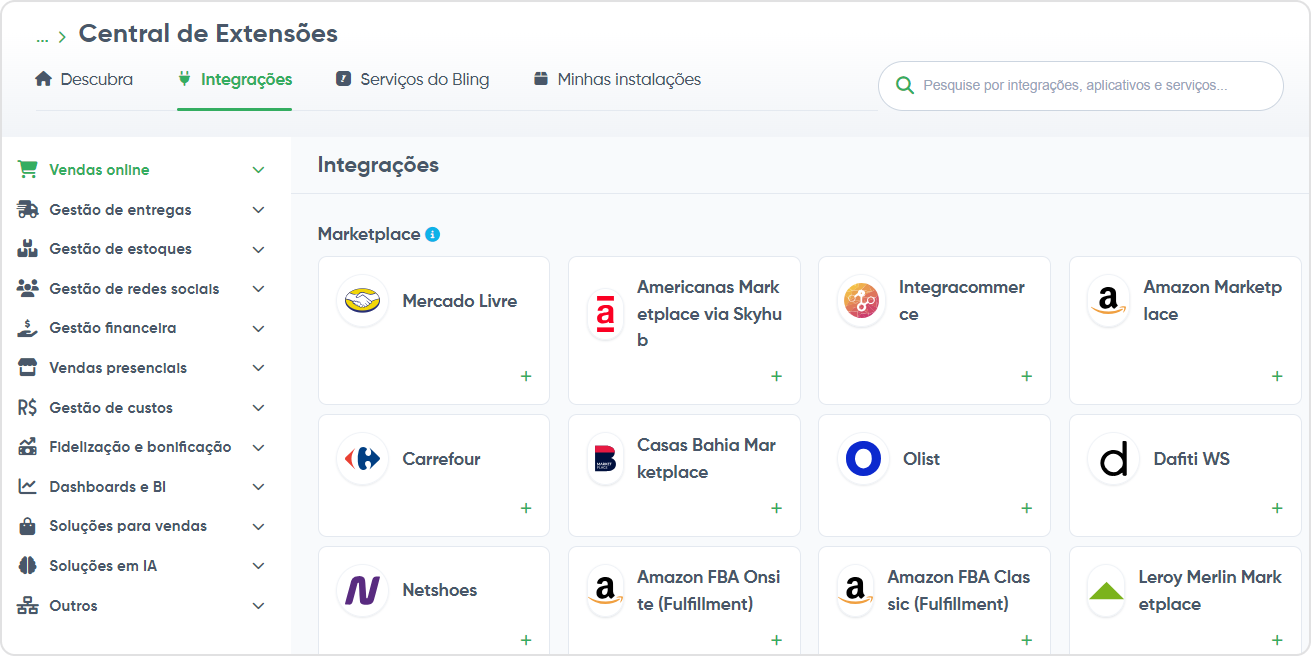This screenshot has height=656, width=1311.
Task: Click the Americanas Marketplace logo icon
Action: (605, 314)
